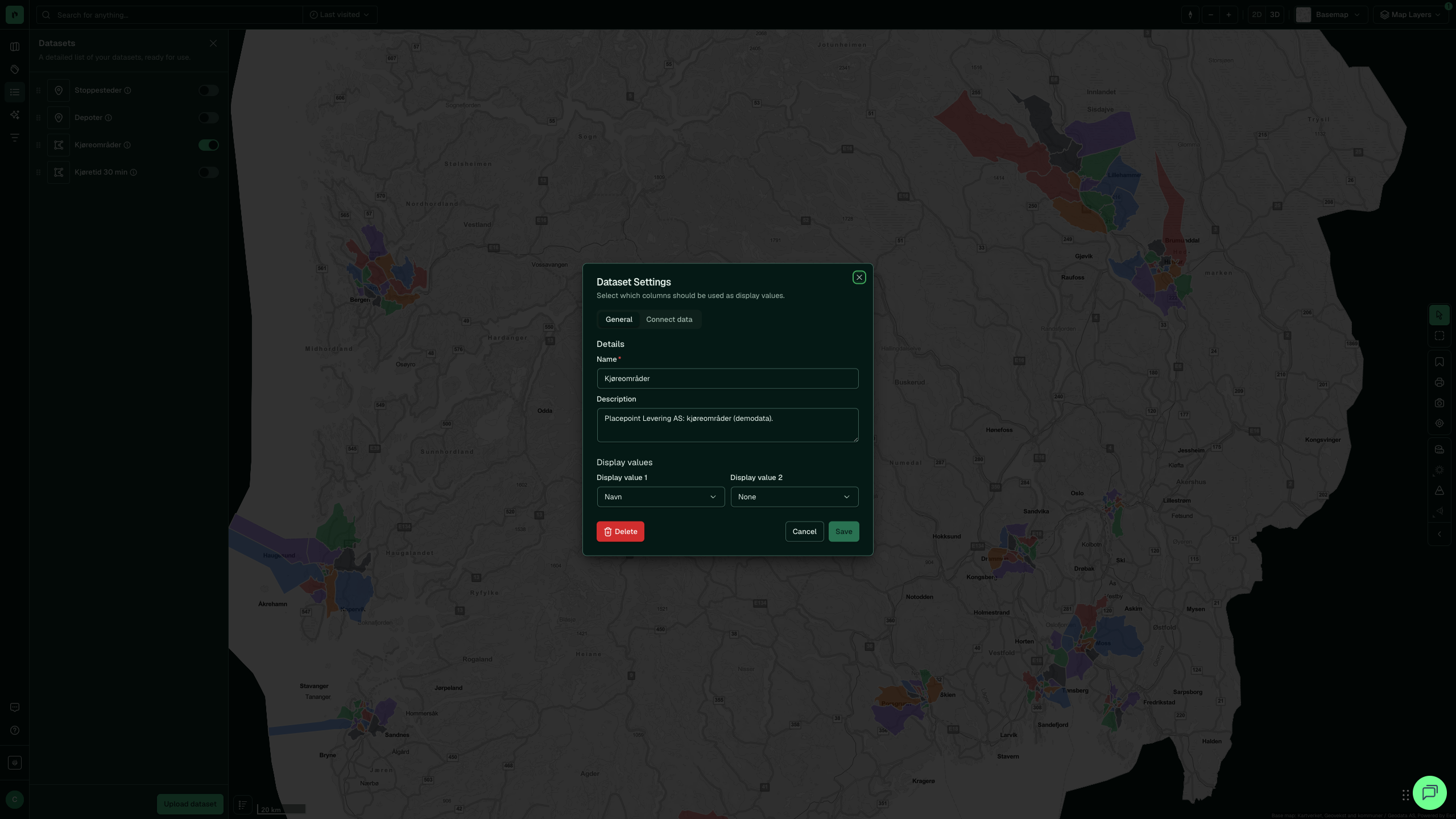Click the app logo in top-left corner
This screenshot has width=1456, height=819.
tap(15, 15)
